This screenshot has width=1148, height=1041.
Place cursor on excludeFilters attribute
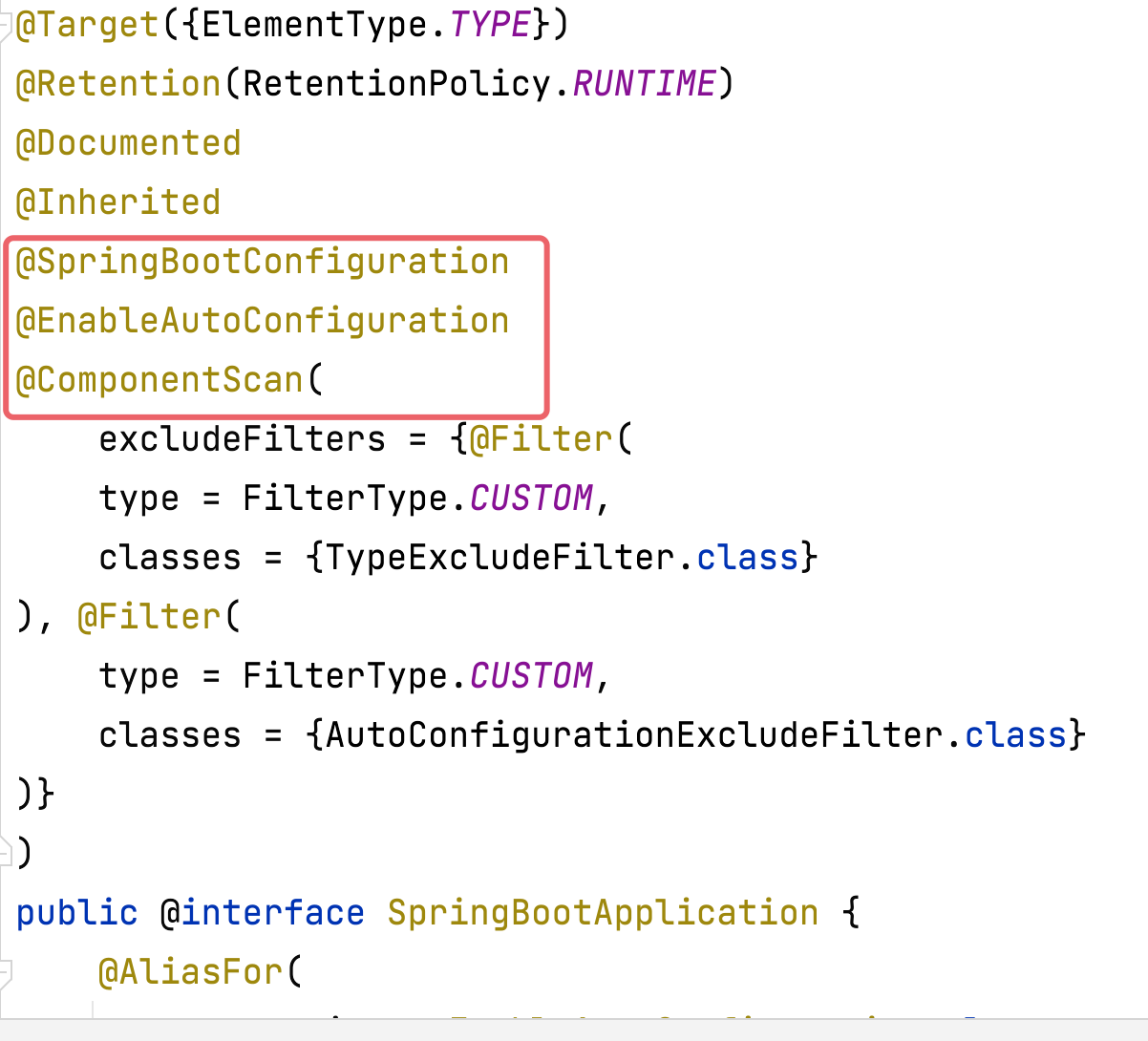pyautogui.click(x=243, y=439)
